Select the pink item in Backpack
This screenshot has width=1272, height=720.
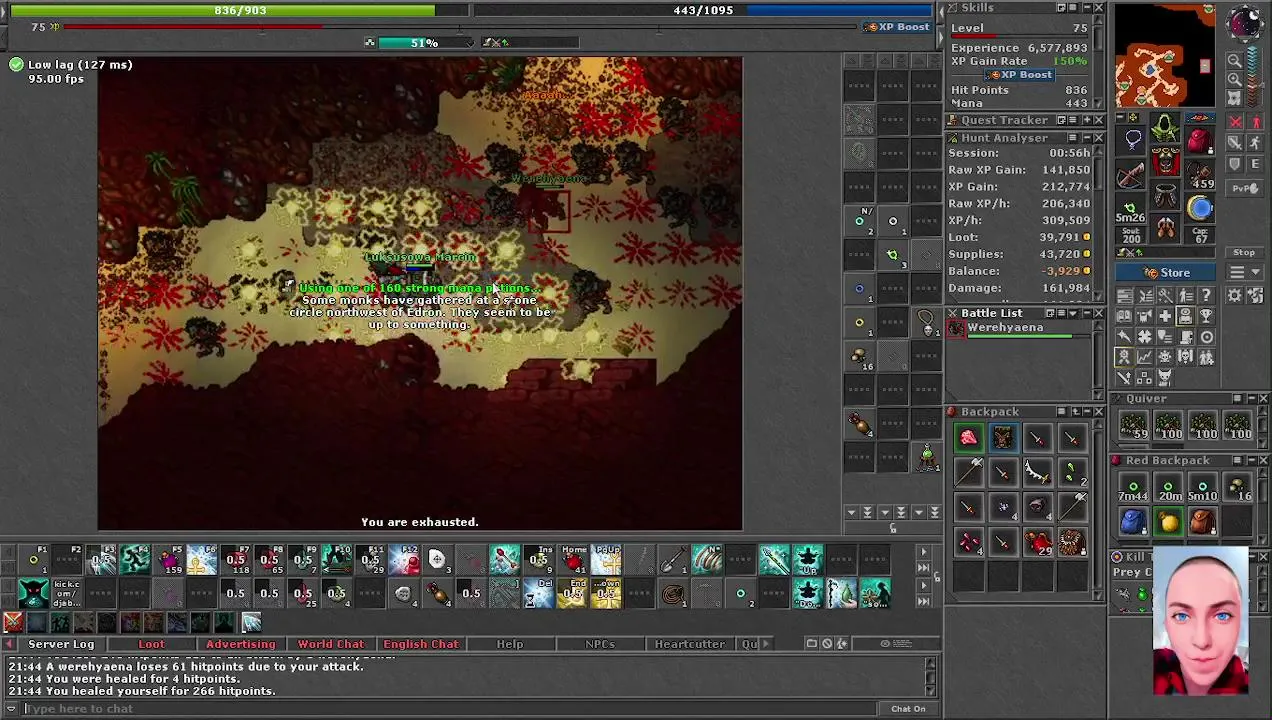[968, 437]
